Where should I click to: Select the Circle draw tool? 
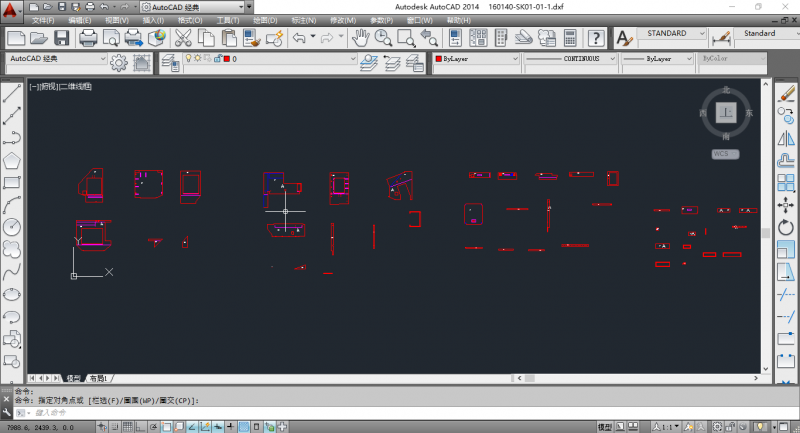(12, 226)
